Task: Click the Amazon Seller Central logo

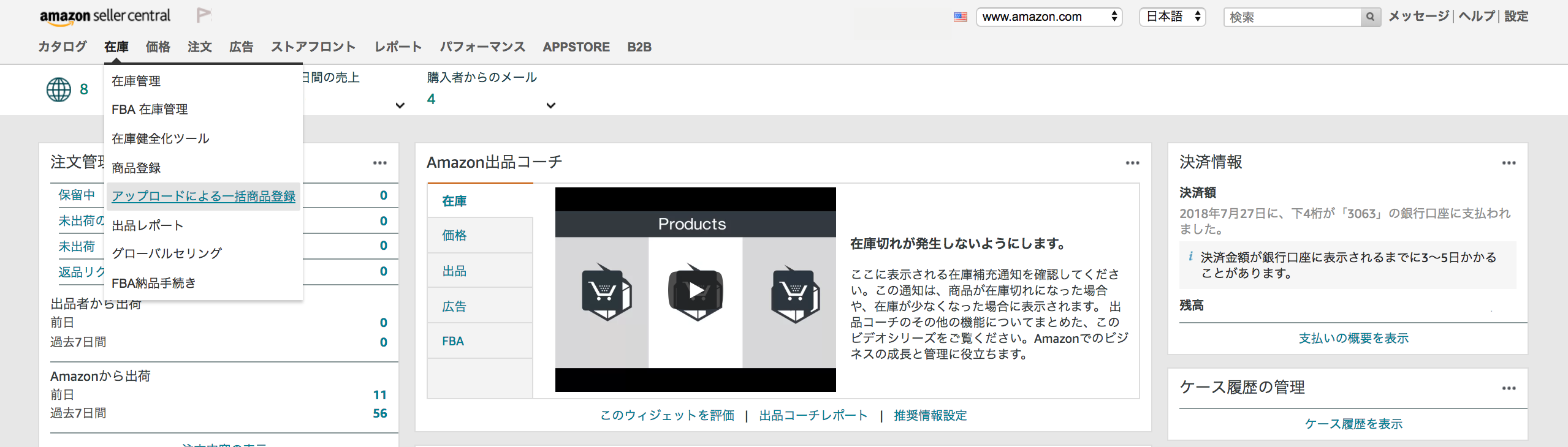Action: coord(105,17)
